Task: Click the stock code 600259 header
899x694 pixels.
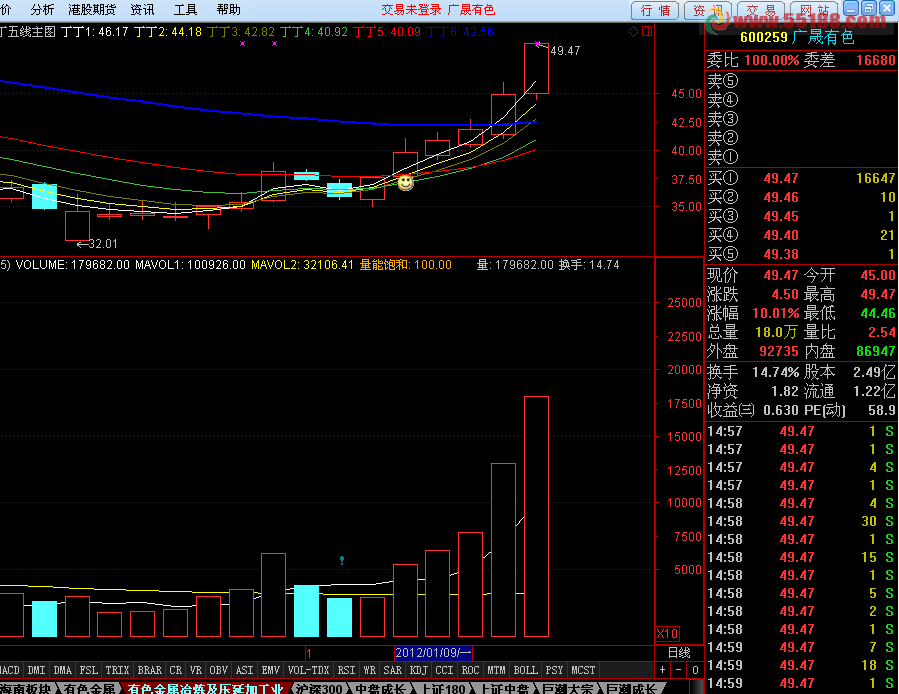Action: click(x=764, y=37)
